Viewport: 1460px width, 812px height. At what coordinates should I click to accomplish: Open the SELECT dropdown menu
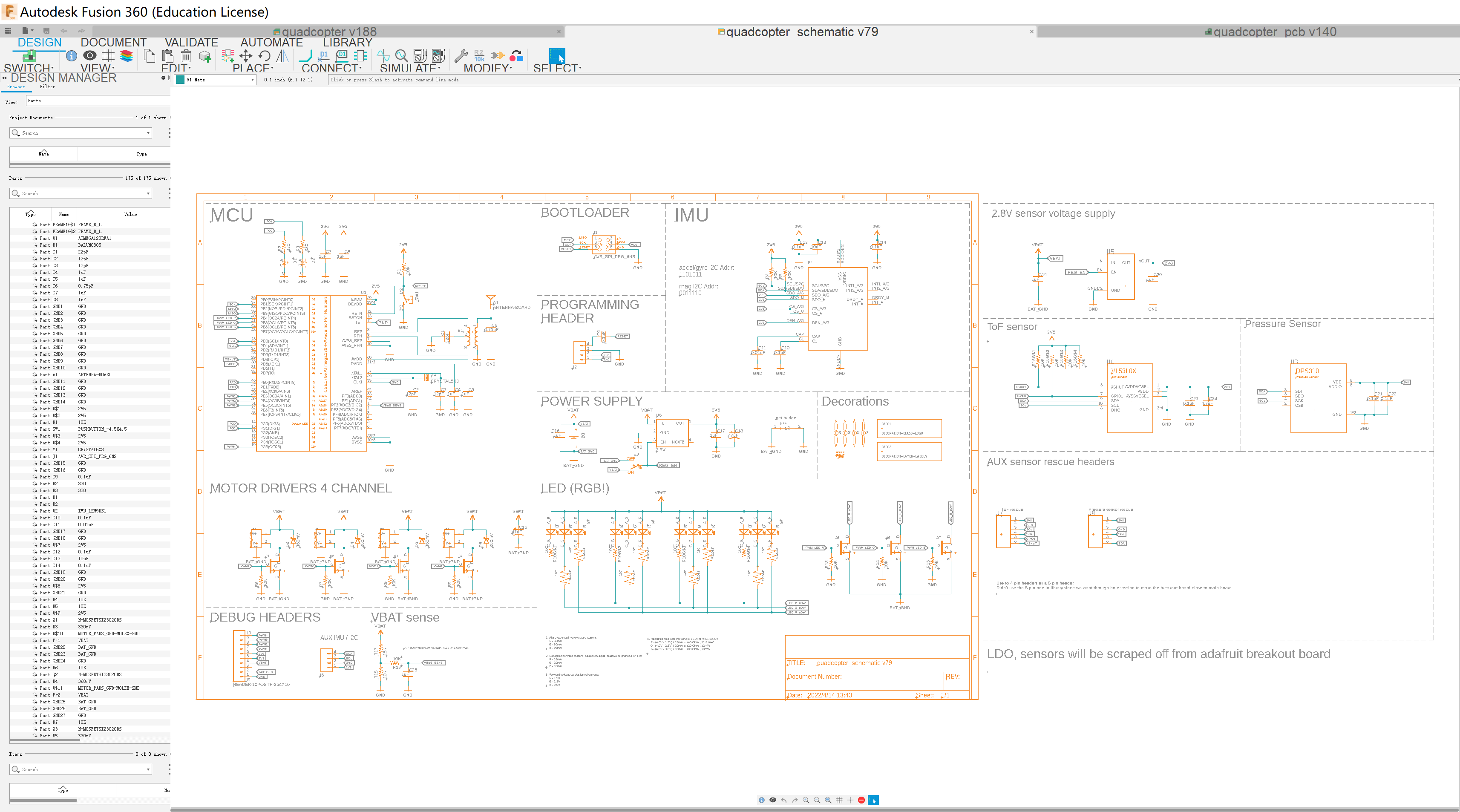click(x=557, y=67)
